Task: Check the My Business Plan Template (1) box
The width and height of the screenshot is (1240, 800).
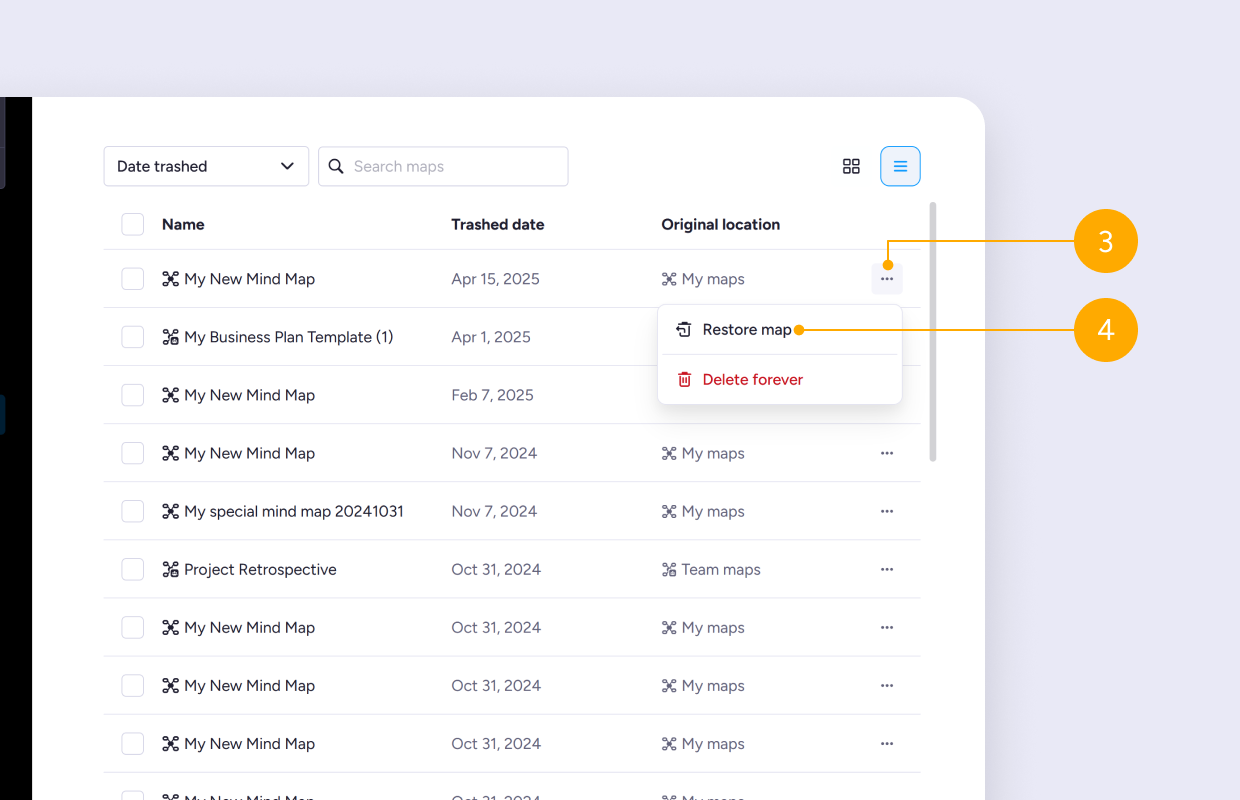Action: (x=132, y=337)
